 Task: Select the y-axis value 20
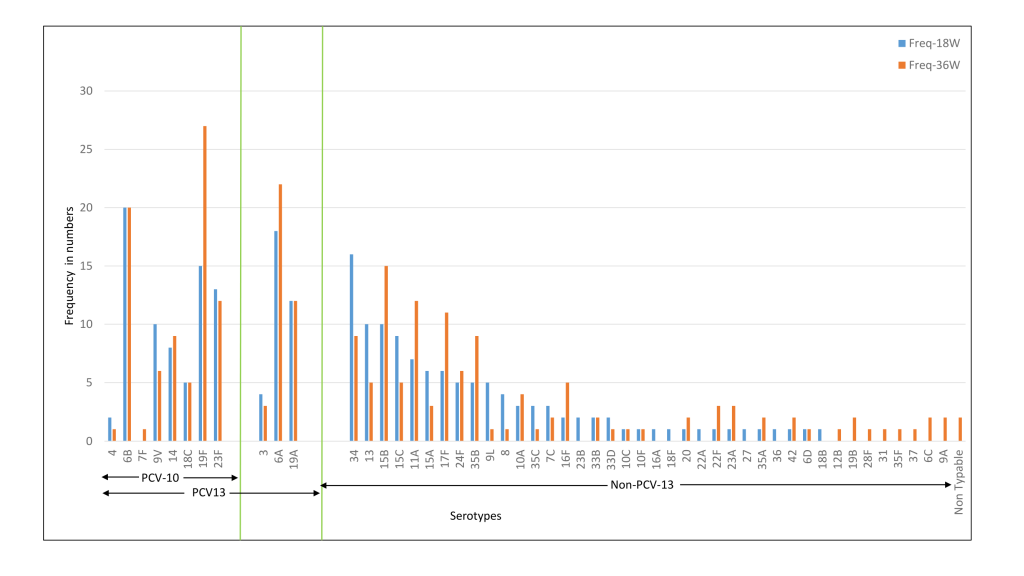(86, 208)
